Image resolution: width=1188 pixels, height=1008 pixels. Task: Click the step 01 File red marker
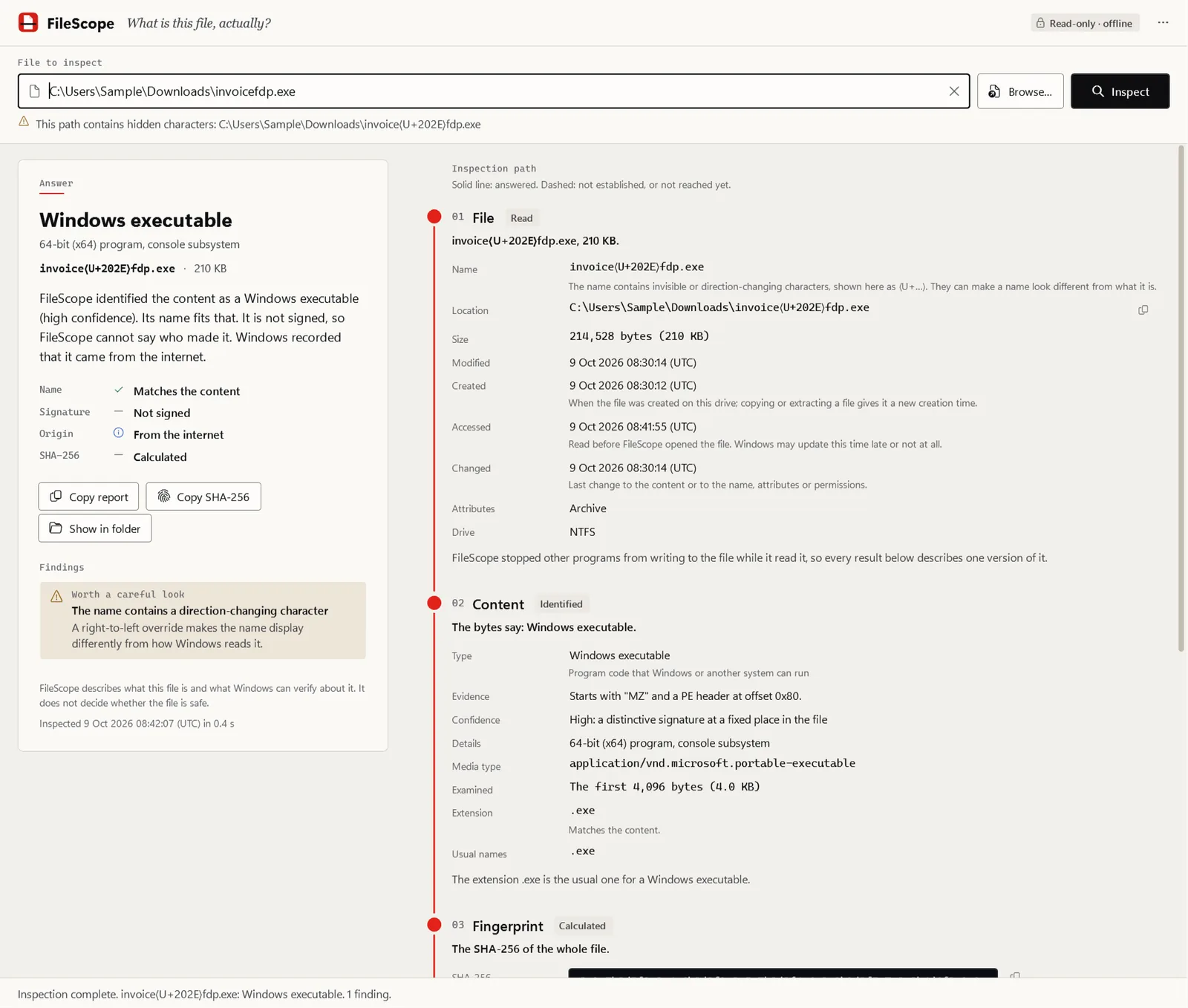coord(434,217)
